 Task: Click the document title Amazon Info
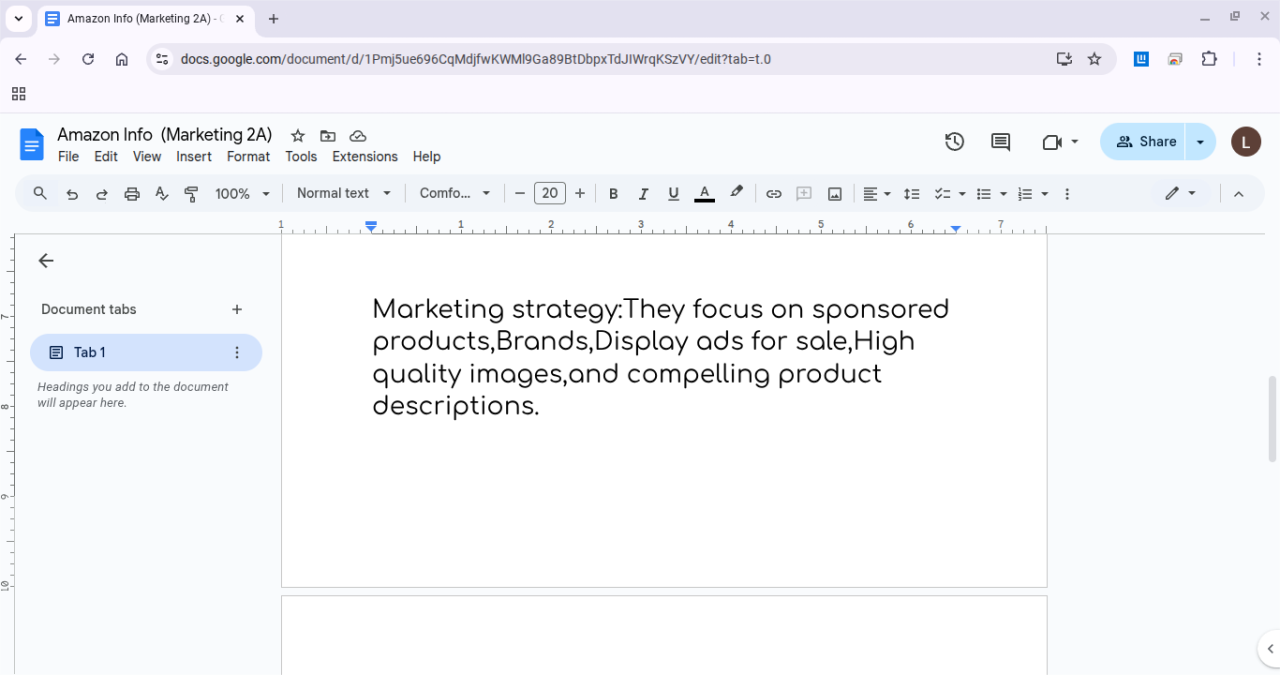[165, 135]
